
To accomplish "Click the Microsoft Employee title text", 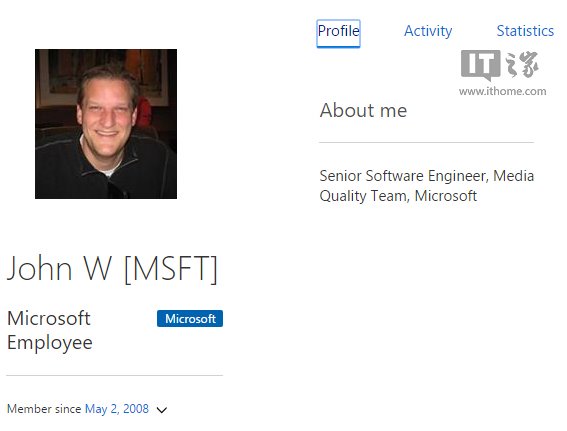I will pos(50,330).
